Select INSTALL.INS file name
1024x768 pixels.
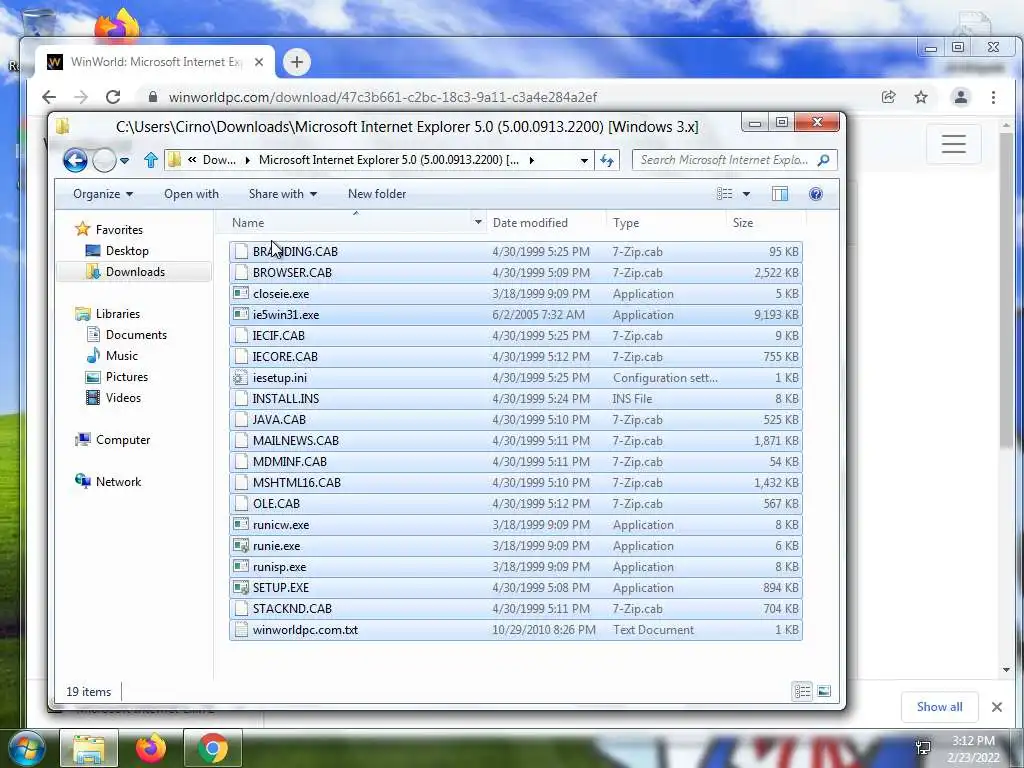pos(286,398)
